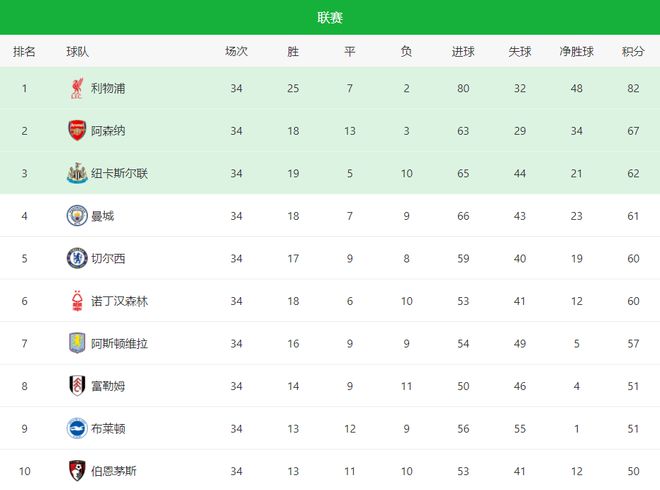This screenshot has height=490, width=660.
Task: Open the 诺丁汉森林 team name link
Action: (x=119, y=301)
